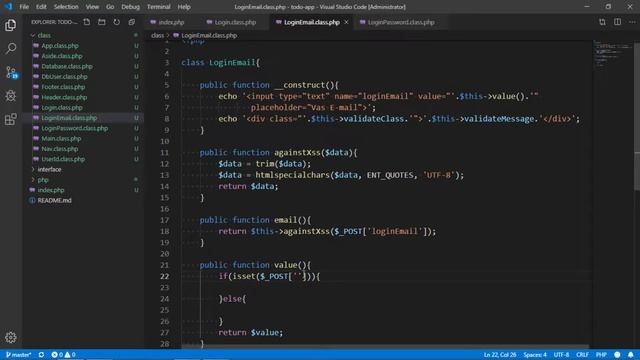Open Database.class.php from the file tree
The height and width of the screenshot is (360, 640).
[x=67, y=66]
